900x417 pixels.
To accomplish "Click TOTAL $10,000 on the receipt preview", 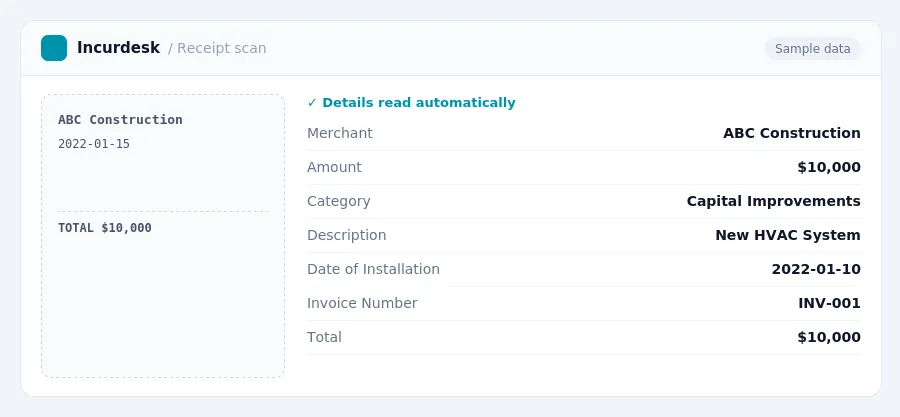I will [105, 228].
